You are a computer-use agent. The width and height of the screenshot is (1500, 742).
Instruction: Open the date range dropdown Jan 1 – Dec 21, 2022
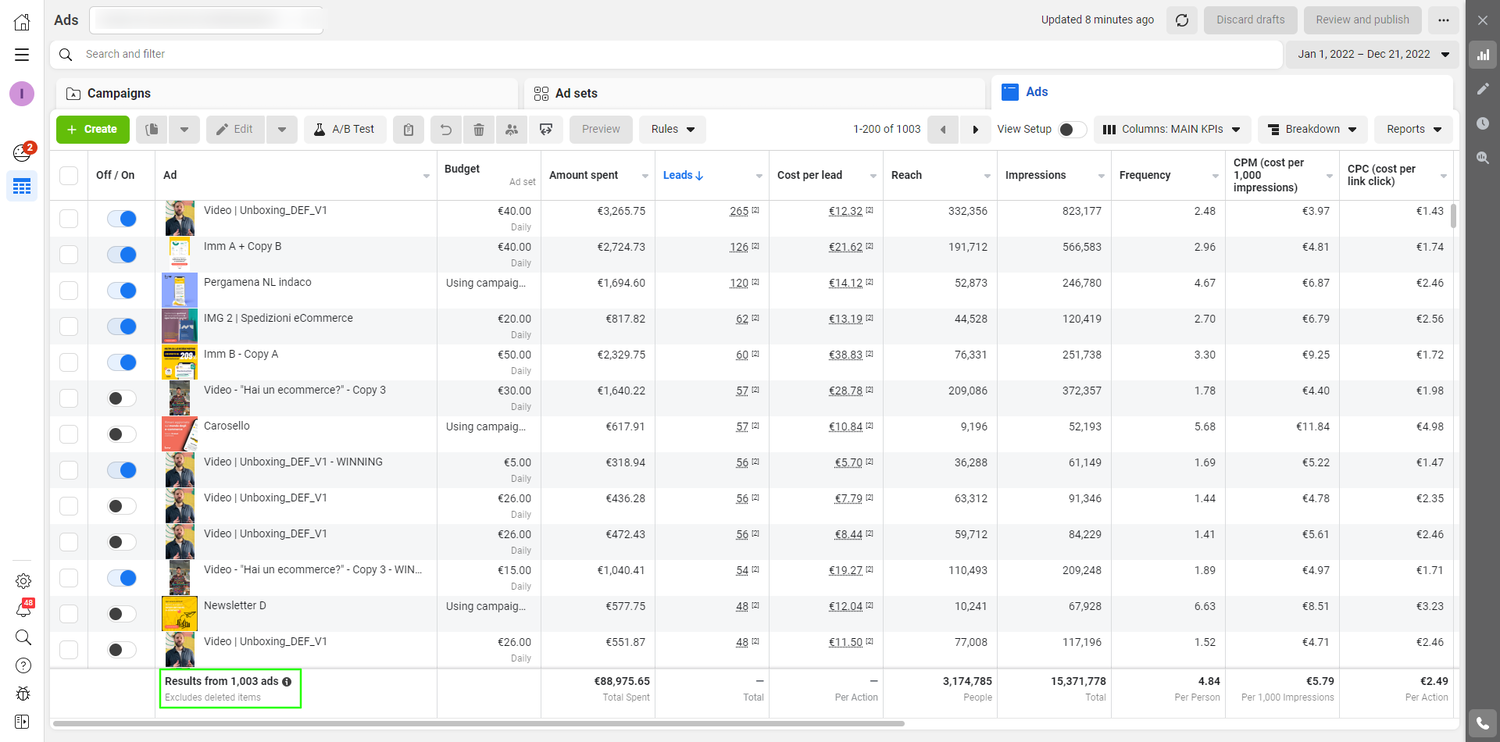pos(1372,54)
